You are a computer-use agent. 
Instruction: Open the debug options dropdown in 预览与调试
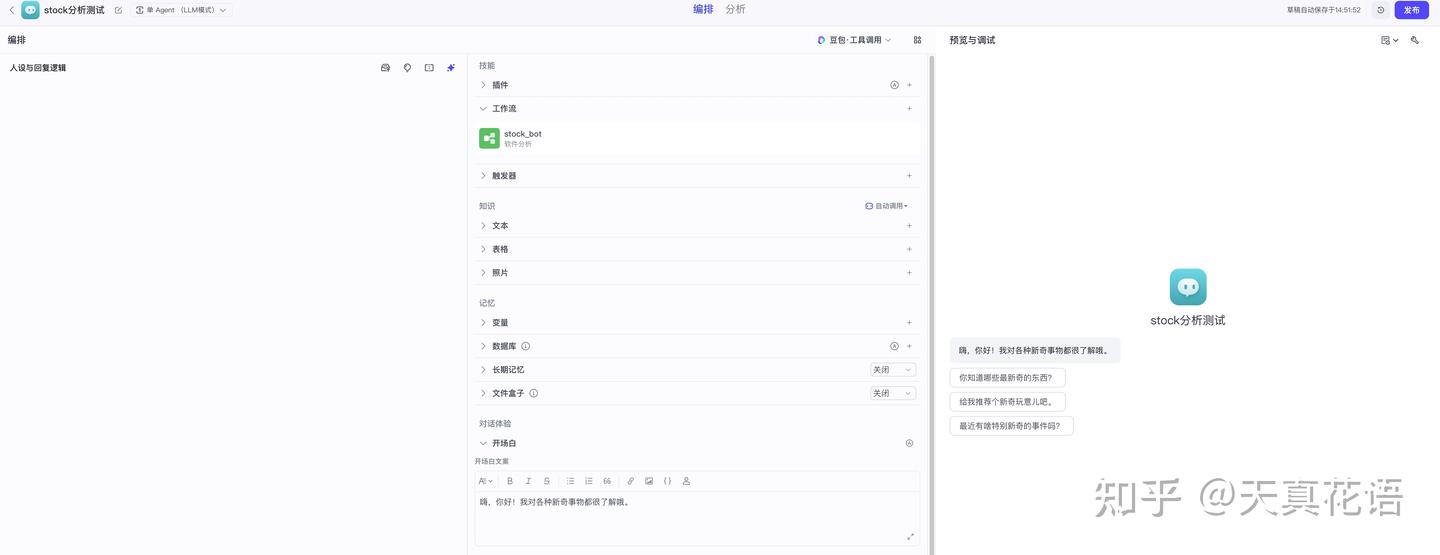click(1389, 40)
